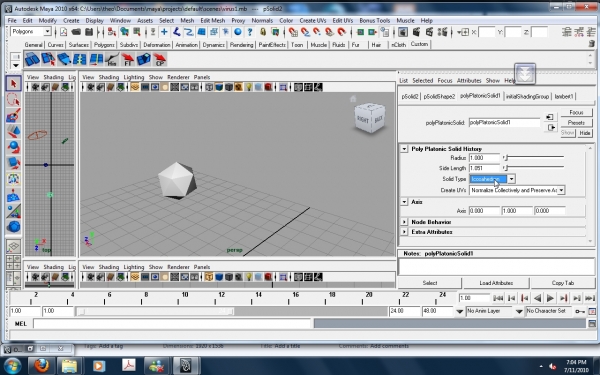
Task: Click the red cube icon in perspective panel toolbar
Action: click(x=268, y=87)
